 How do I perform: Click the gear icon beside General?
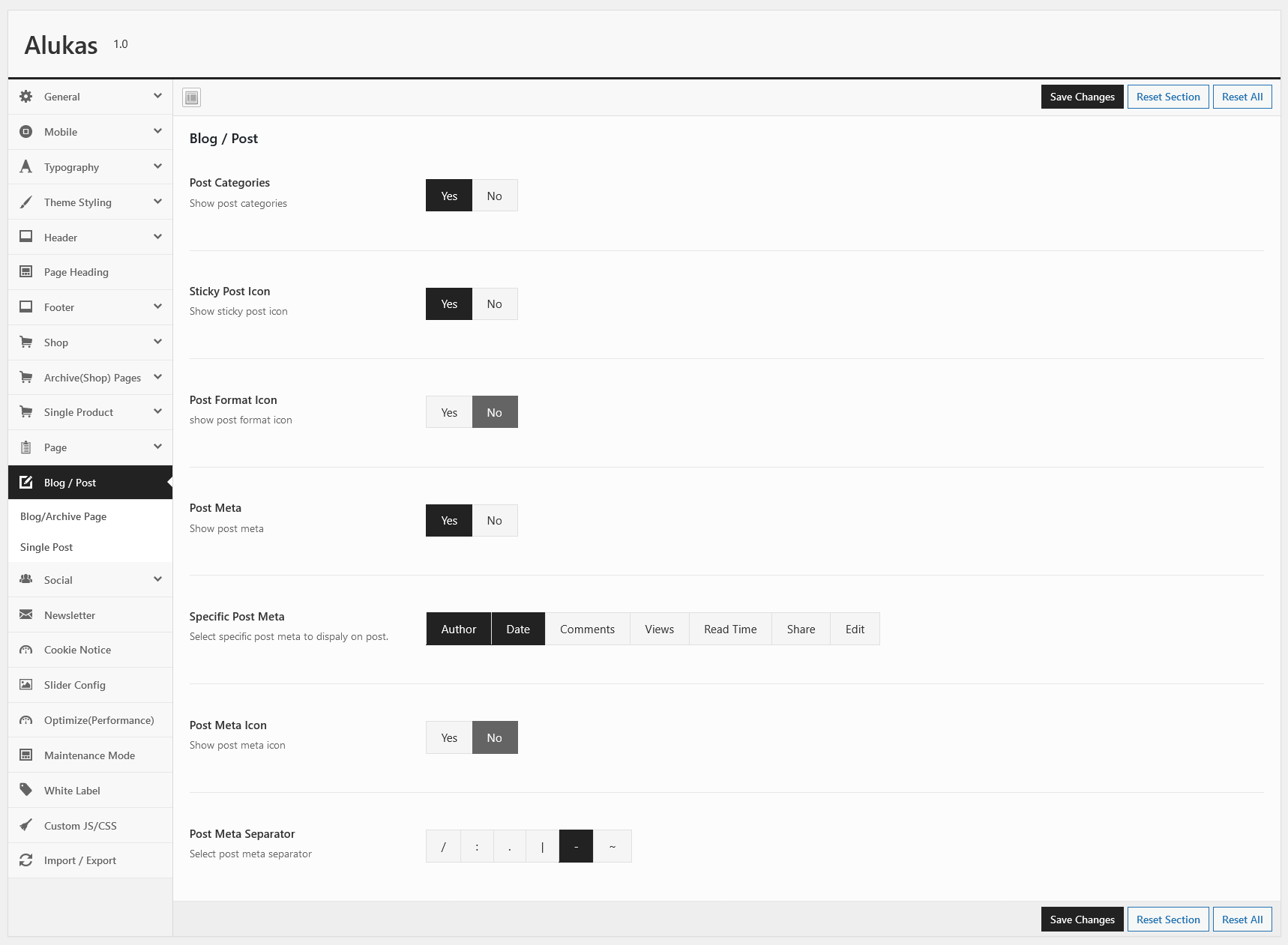[26, 97]
